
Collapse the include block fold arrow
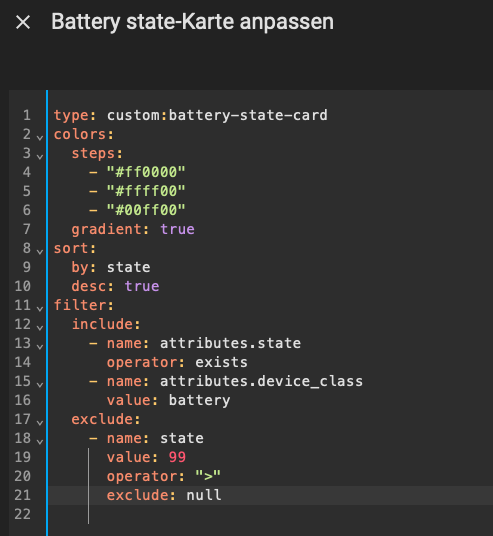(x=40, y=327)
